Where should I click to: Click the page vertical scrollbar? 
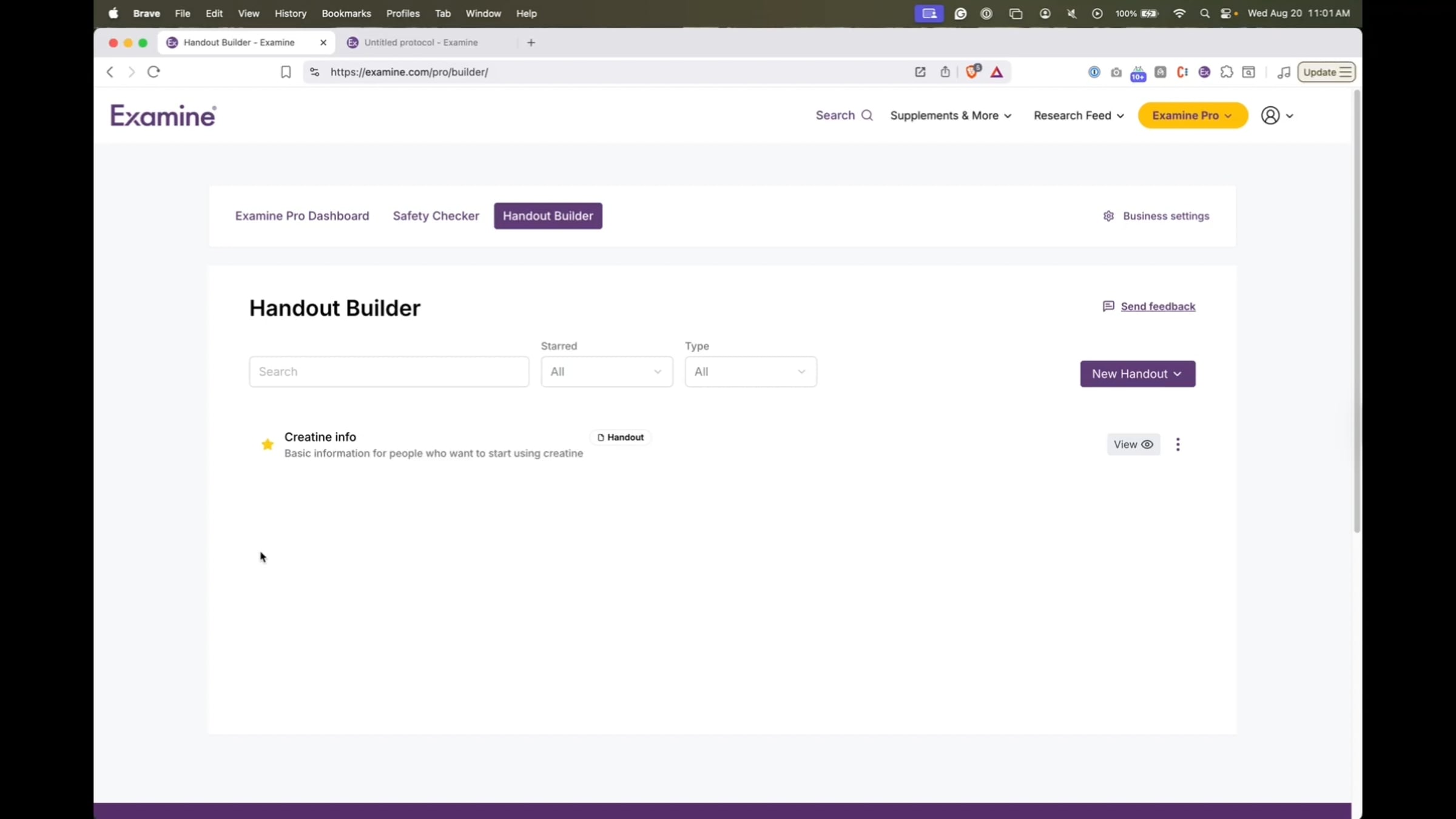pyautogui.click(x=1357, y=312)
